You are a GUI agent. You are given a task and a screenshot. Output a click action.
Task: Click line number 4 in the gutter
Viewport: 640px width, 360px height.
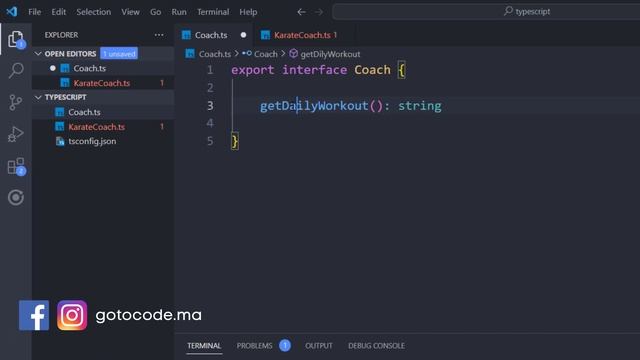pyautogui.click(x=210, y=123)
